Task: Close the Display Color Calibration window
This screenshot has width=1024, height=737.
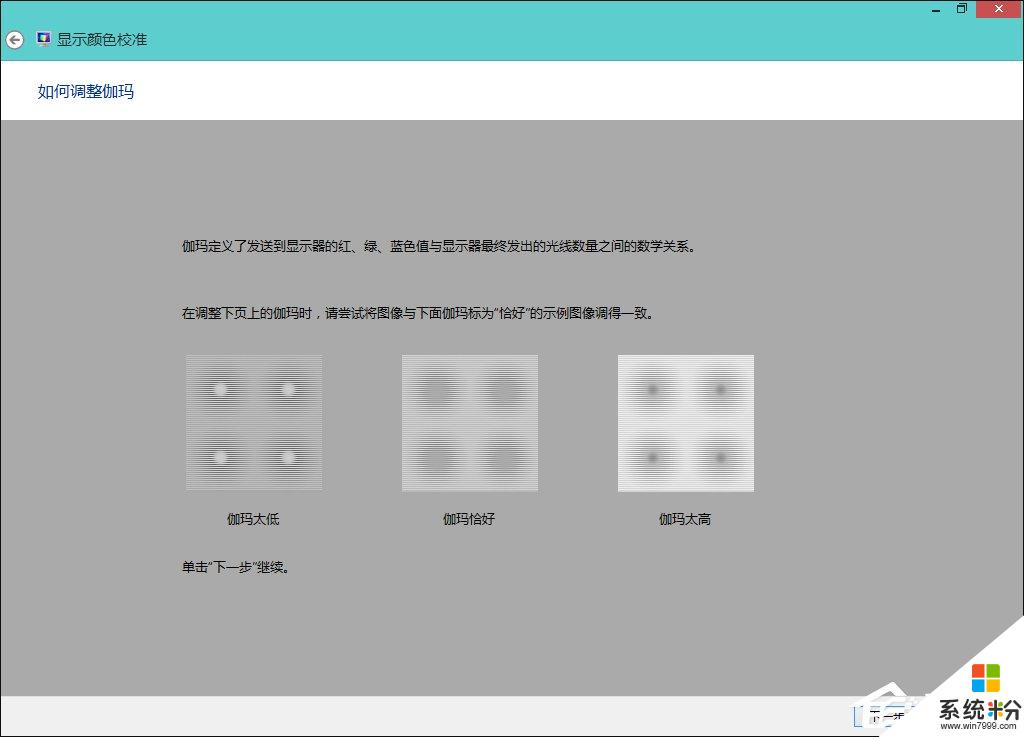Action: tap(997, 8)
